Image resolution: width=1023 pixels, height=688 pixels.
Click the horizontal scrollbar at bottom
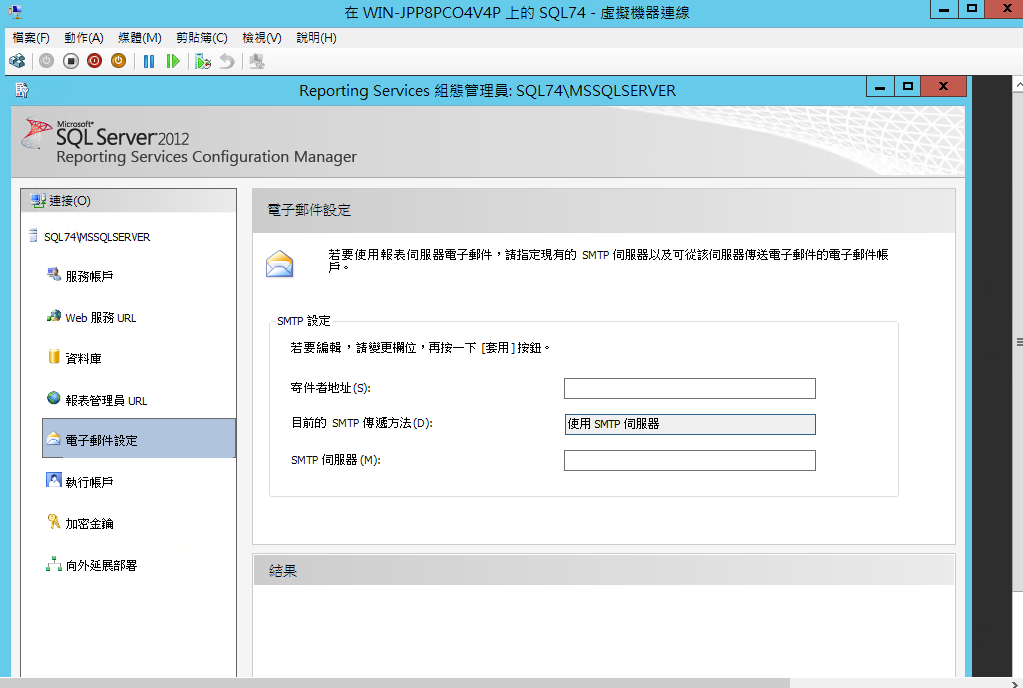pyautogui.click(x=395, y=683)
